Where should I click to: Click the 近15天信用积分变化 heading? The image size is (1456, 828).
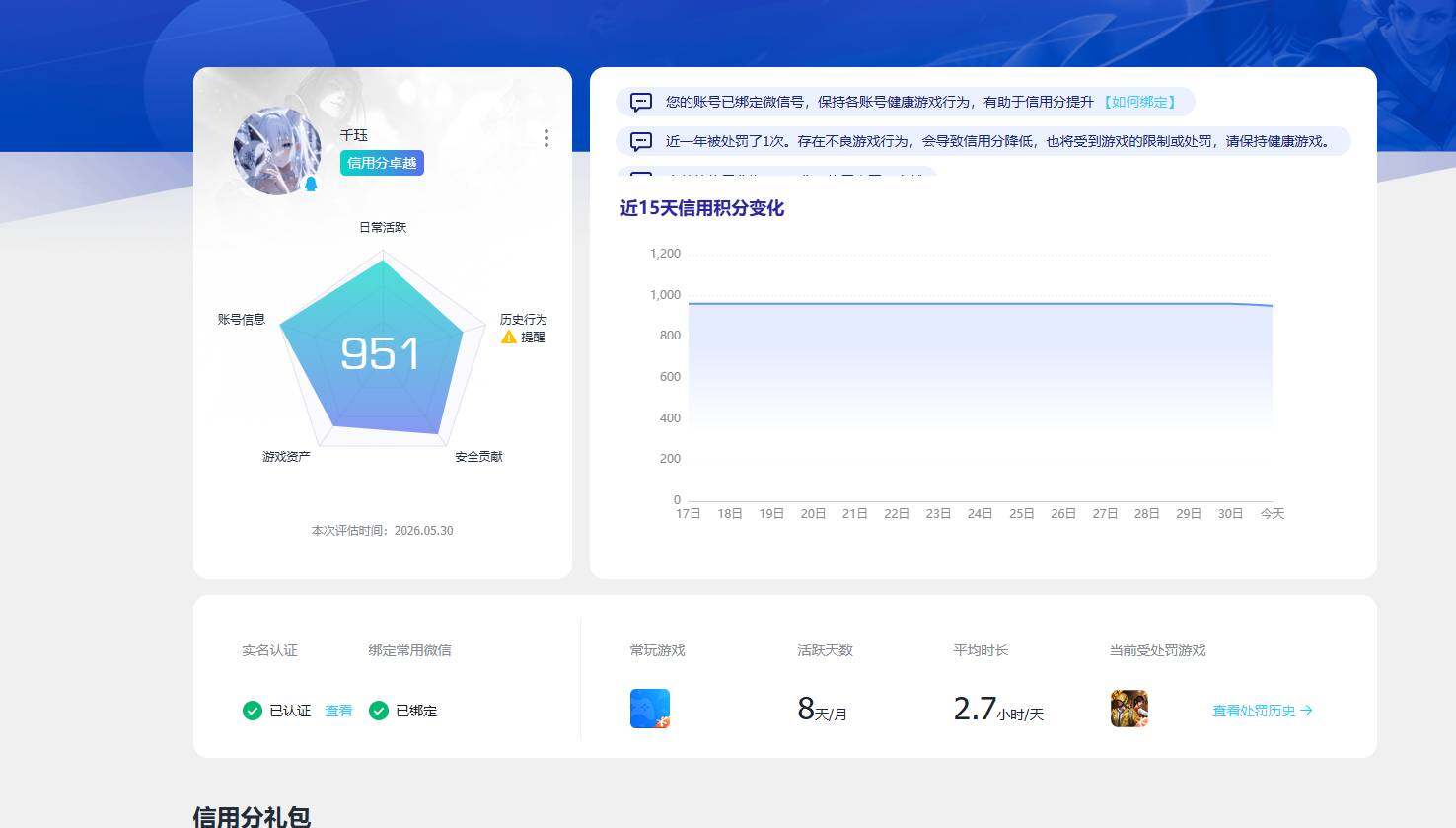[702, 208]
